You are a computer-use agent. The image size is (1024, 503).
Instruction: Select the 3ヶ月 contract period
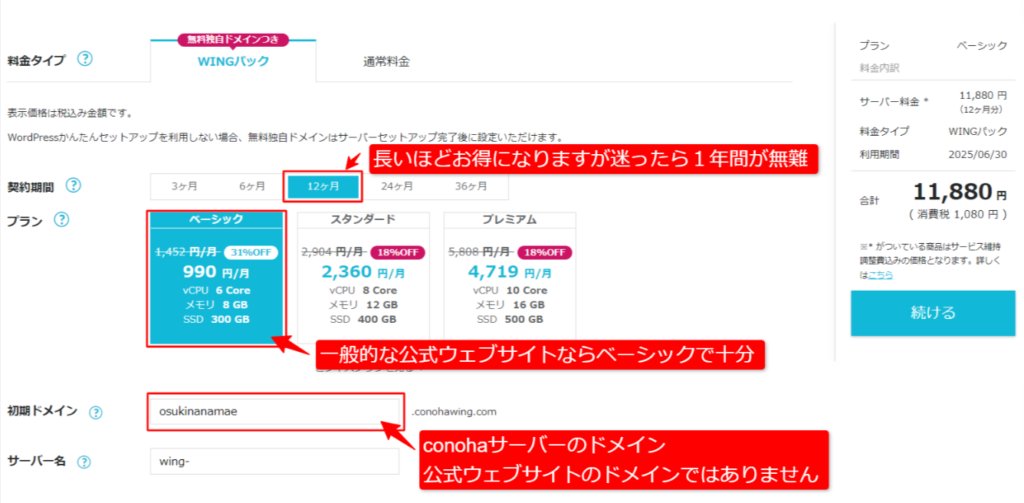tap(184, 186)
